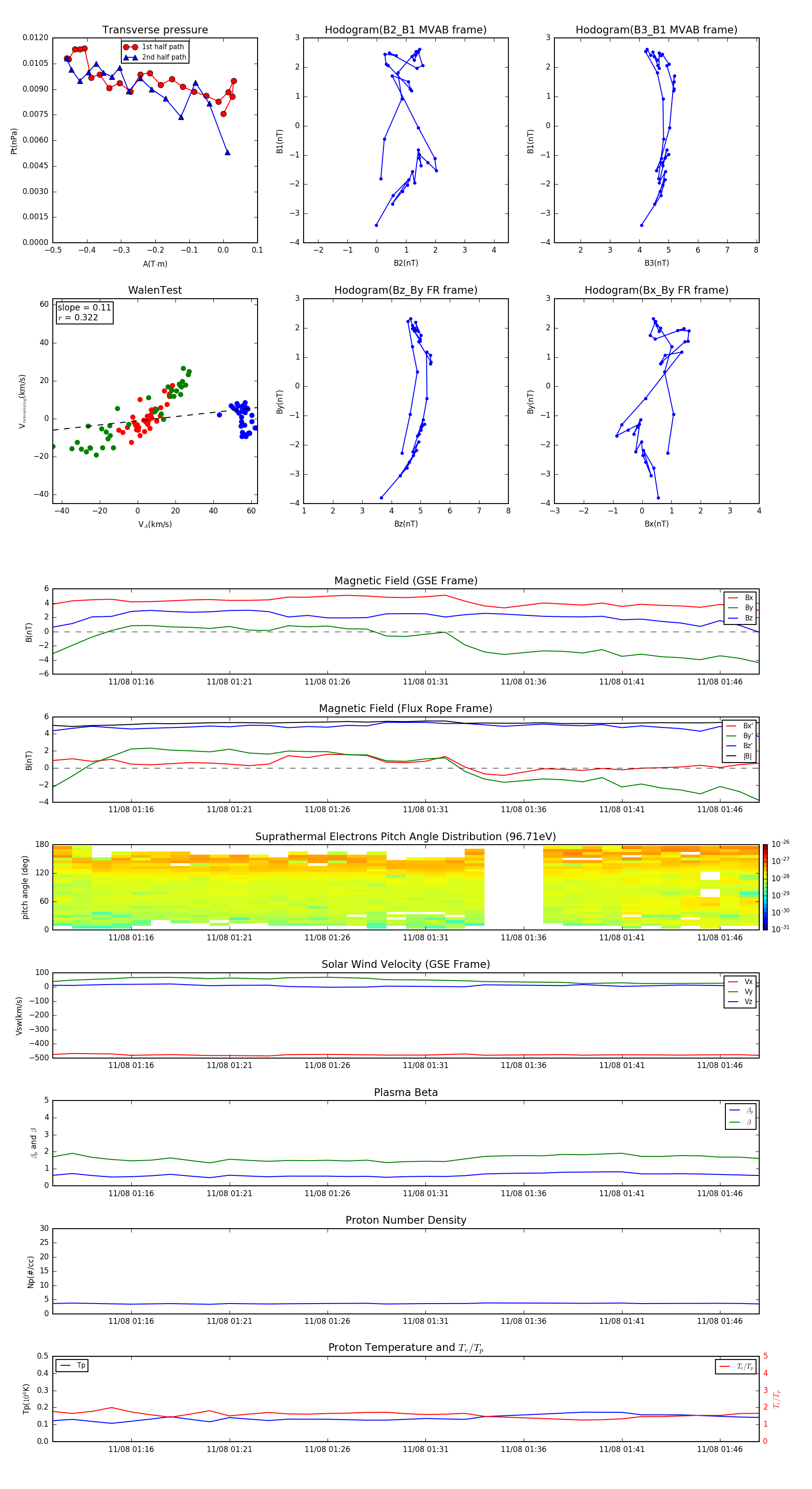The width and height of the screenshot is (812, 1489).
Task: Click the 'Bx(nT)' x-axis label
Action: coord(656,524)
